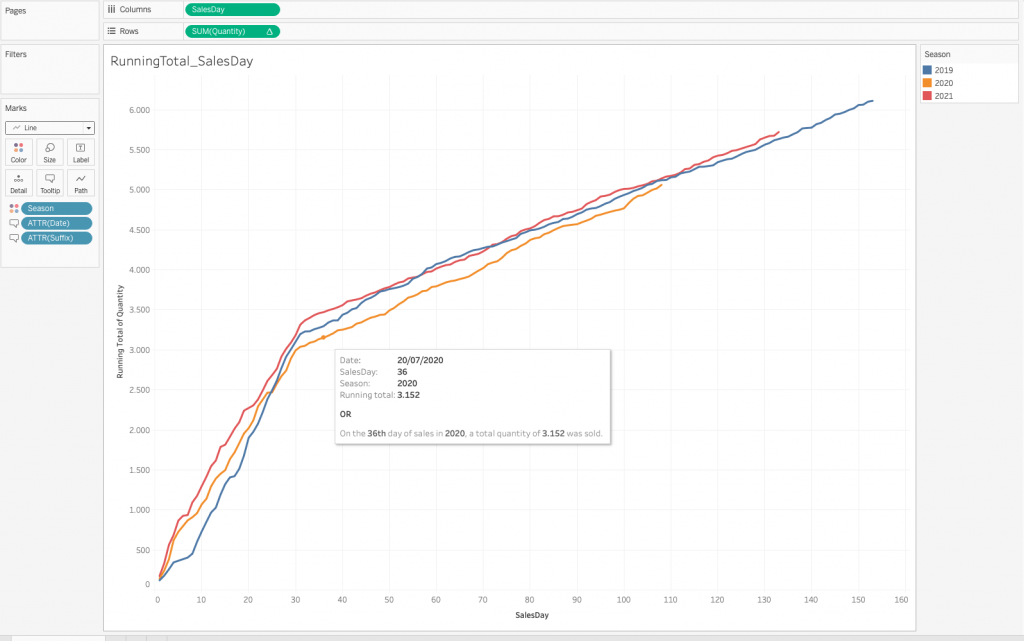This screenshot has width=1024, height=641.
Task: Open the Tooltip editor button
Action: pos(50,182)
